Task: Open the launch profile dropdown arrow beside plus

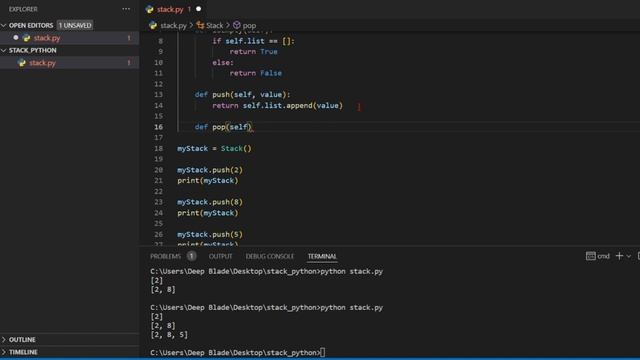Action: click(629, 256)
